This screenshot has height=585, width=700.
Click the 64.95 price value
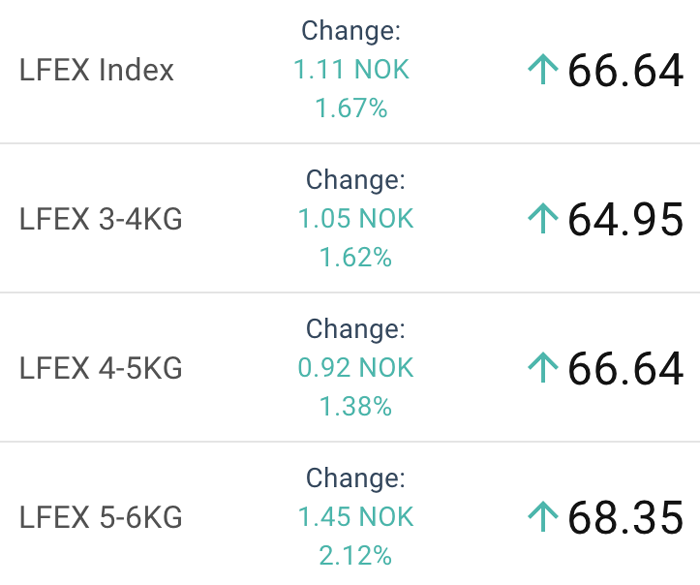(625, 219)
